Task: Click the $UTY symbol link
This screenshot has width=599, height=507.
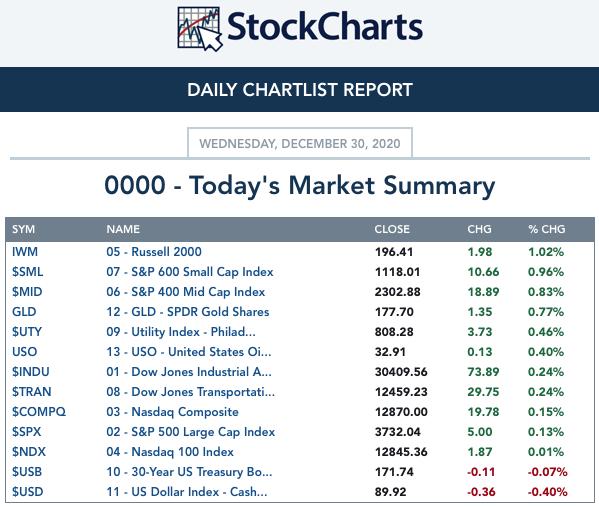Action: point(27,332)
